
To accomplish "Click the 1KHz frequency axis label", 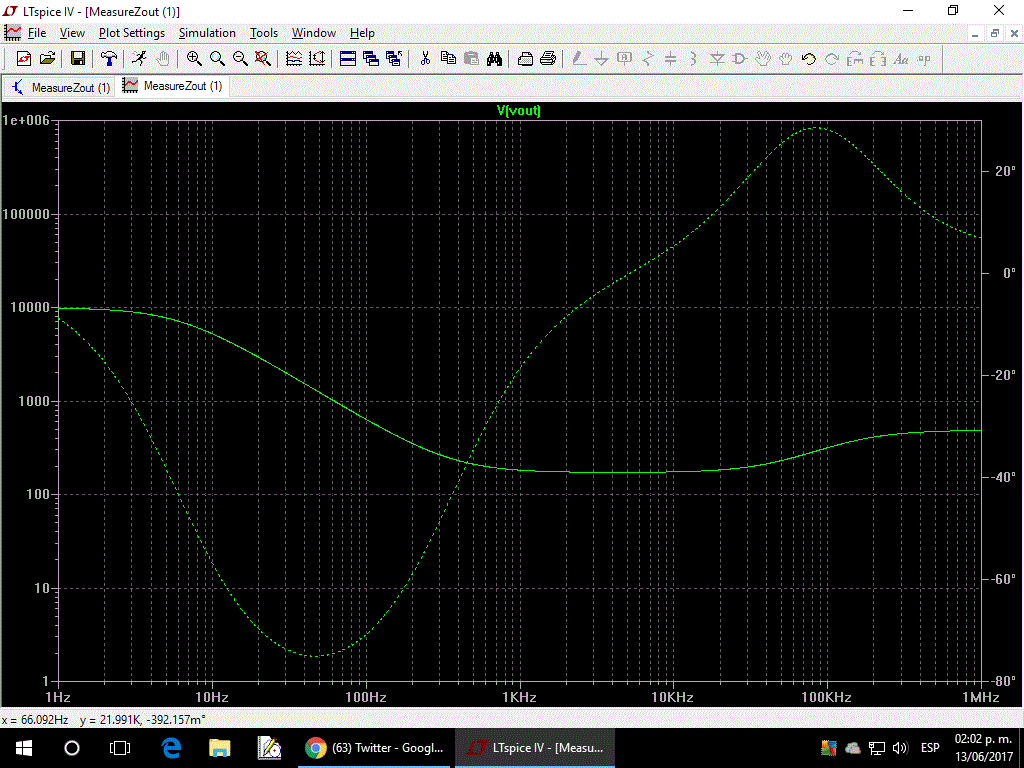I will (519, 697).
